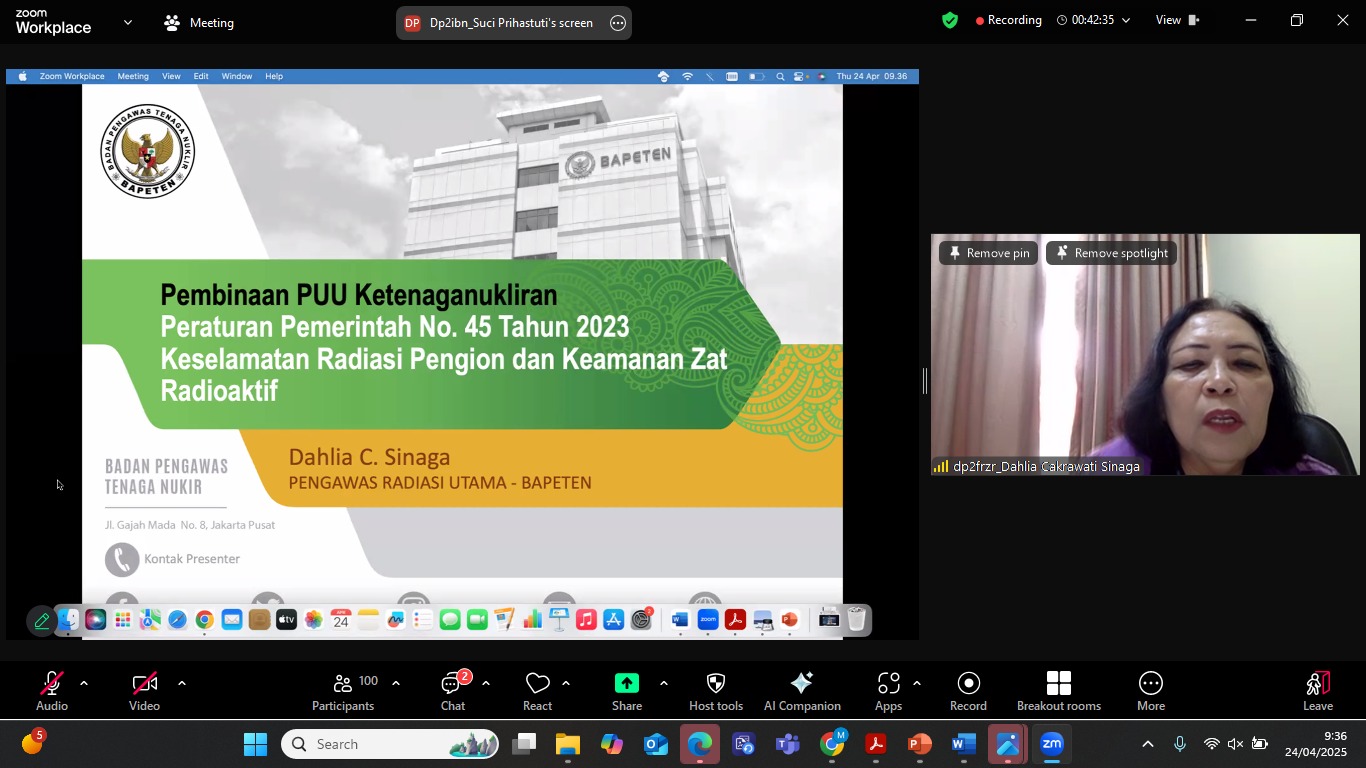Open Microsoft Edge from the taskbar
Screen dimensions: 1366x768
point(700,744)
